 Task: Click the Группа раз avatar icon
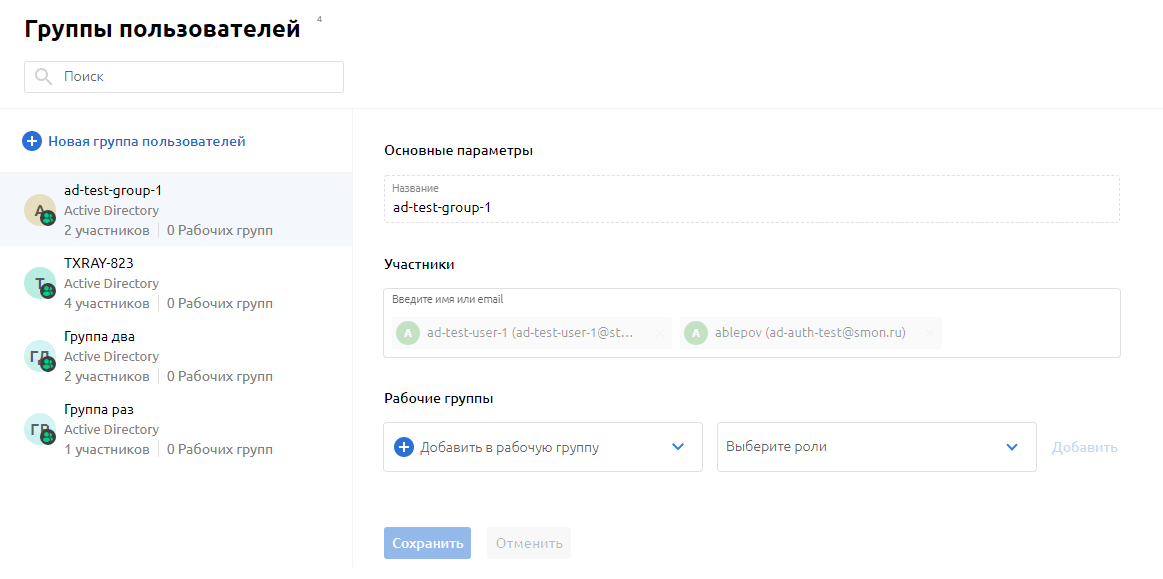(40, 429)
